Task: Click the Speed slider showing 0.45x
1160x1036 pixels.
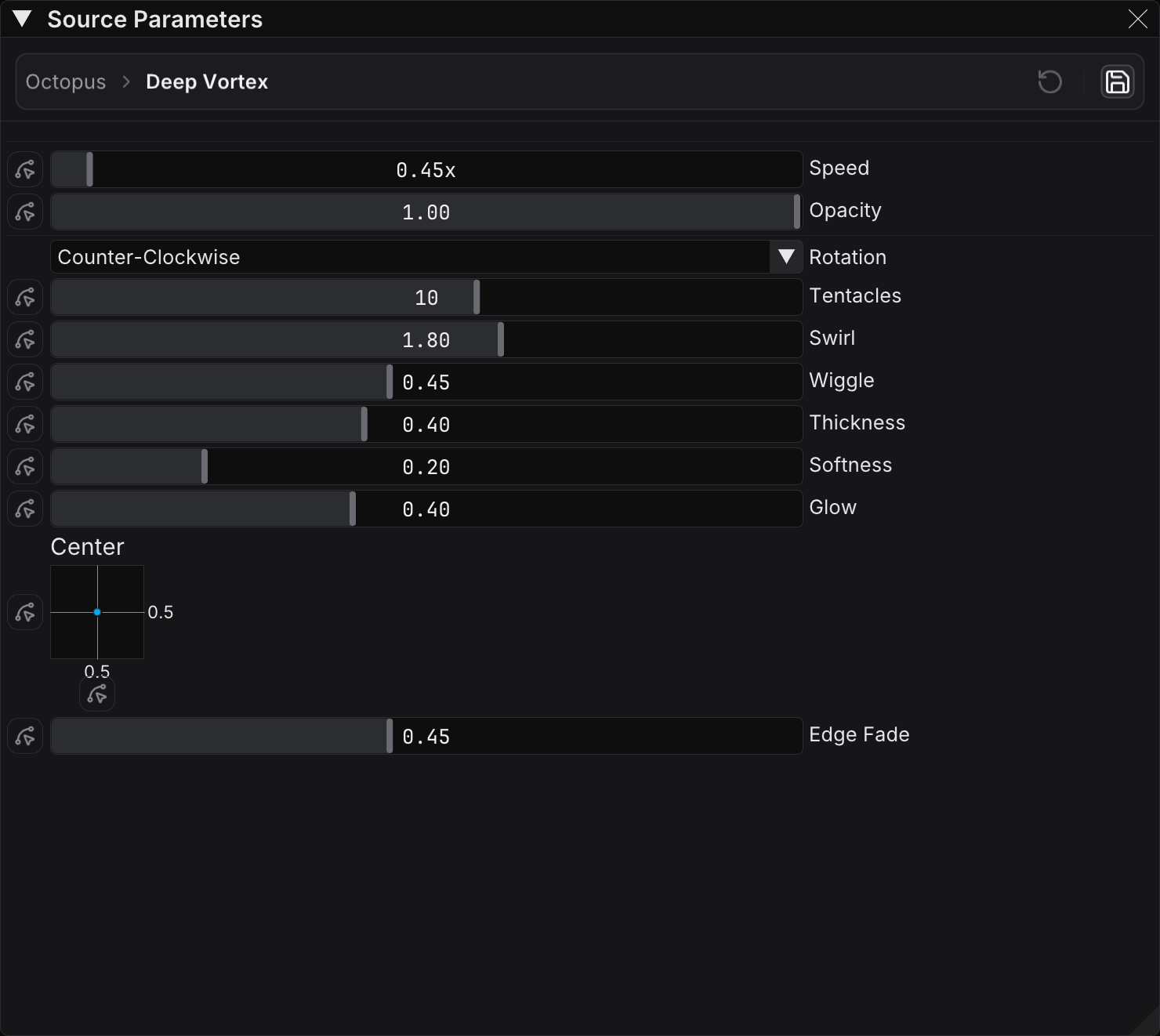Action: point(426,169)
